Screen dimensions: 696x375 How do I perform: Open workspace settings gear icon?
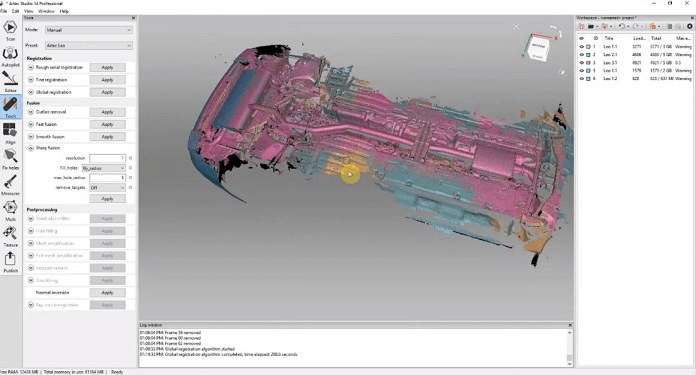[689, 27]
